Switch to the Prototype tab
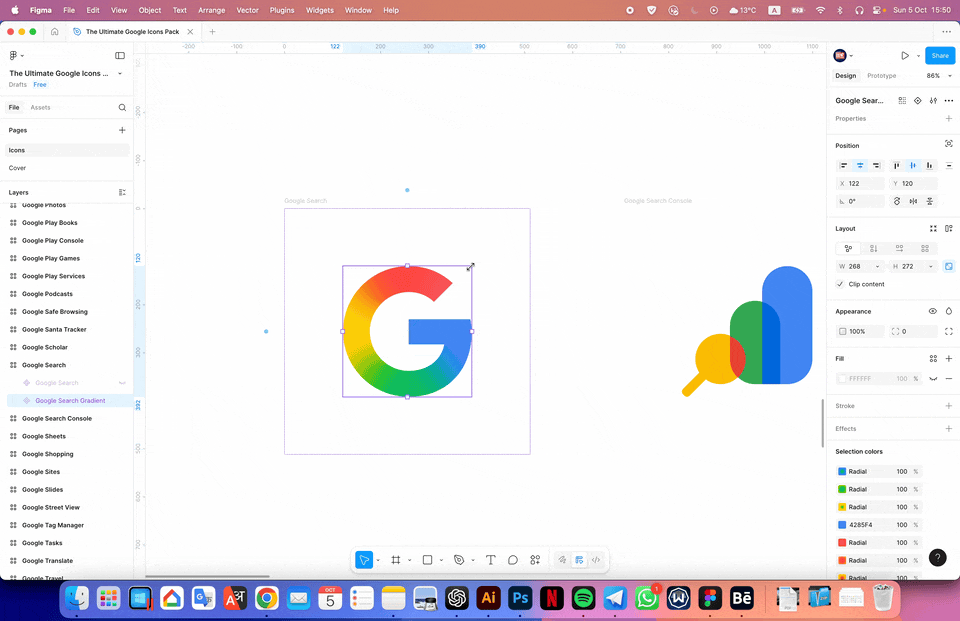The height and width of the screenshot is (621, 960). (x=881, y=76)
